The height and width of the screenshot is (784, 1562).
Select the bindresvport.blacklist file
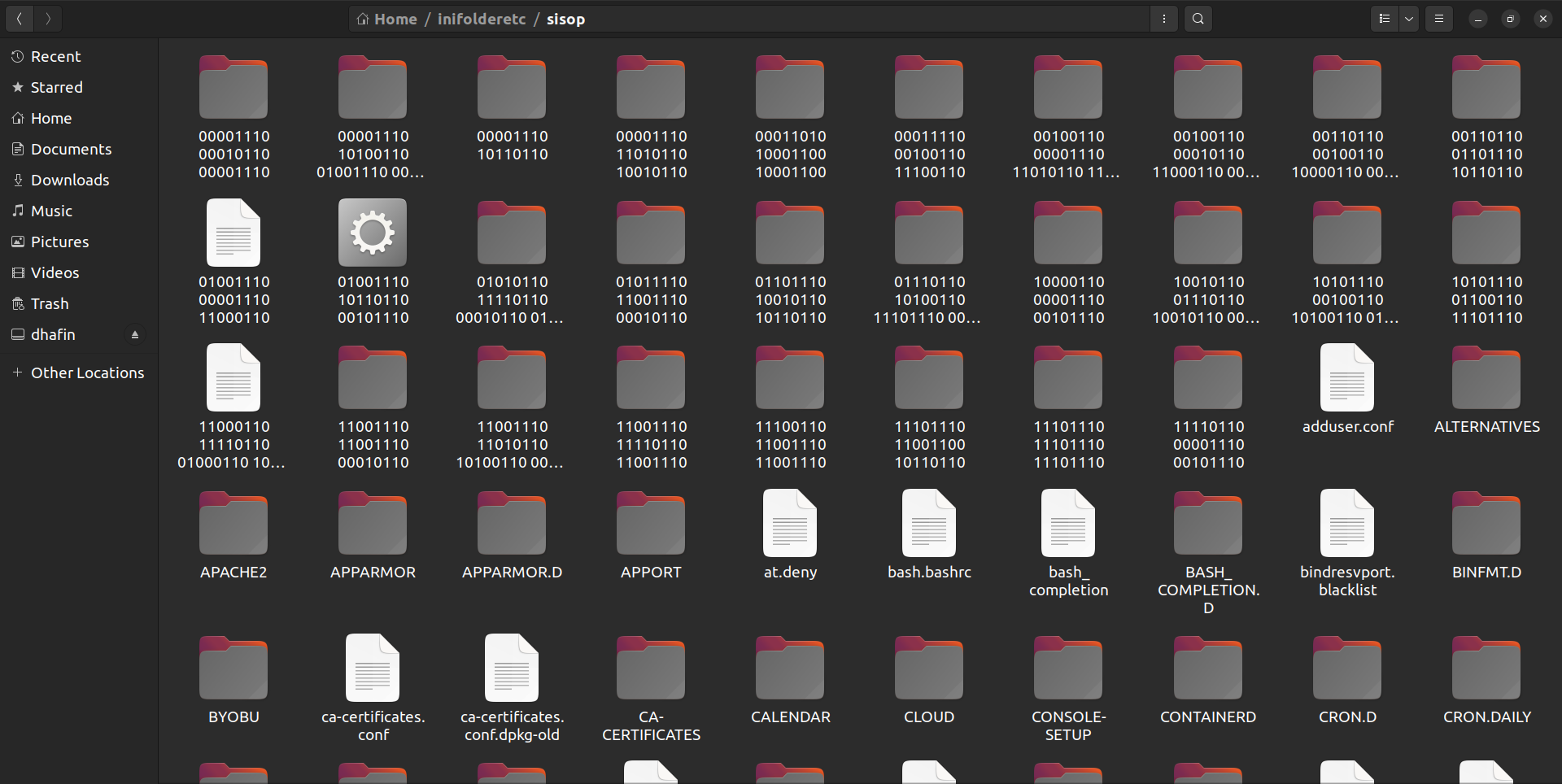[x=1347, y=543]
